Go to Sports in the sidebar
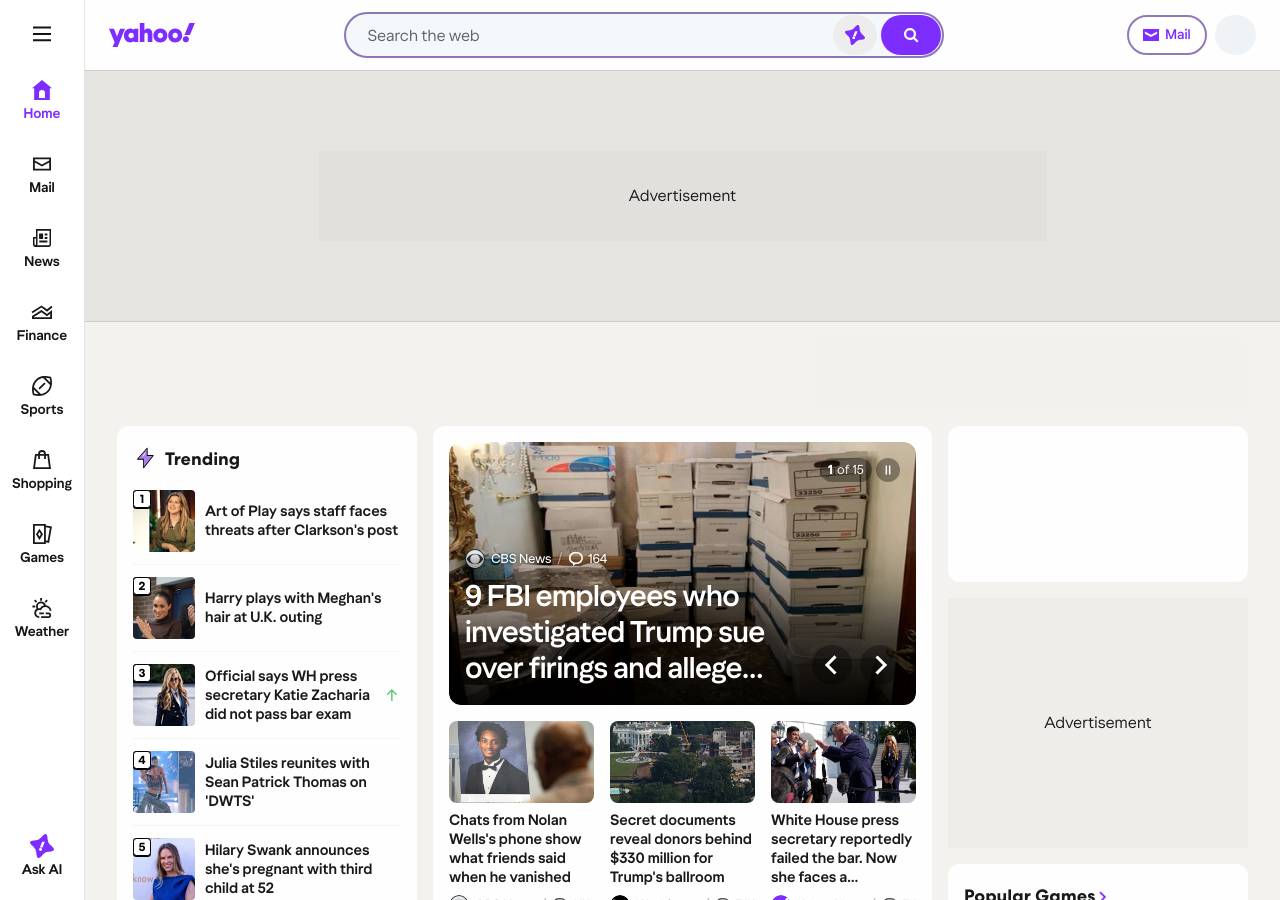Screen dimensions: 1280x900 (x=42, y=397)
